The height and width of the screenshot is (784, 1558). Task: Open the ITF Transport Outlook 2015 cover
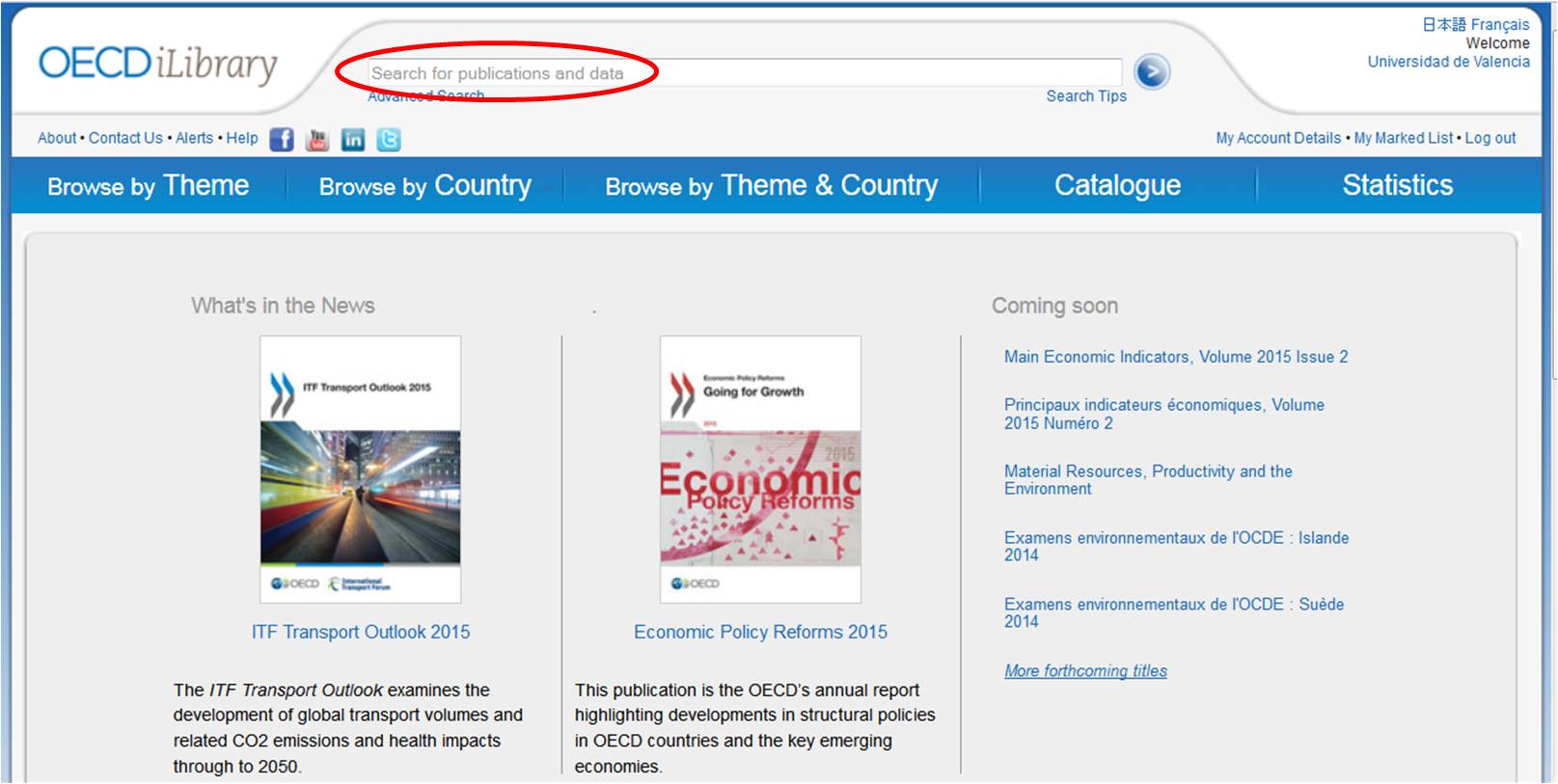pyautogui.click(x=360, y=469)
